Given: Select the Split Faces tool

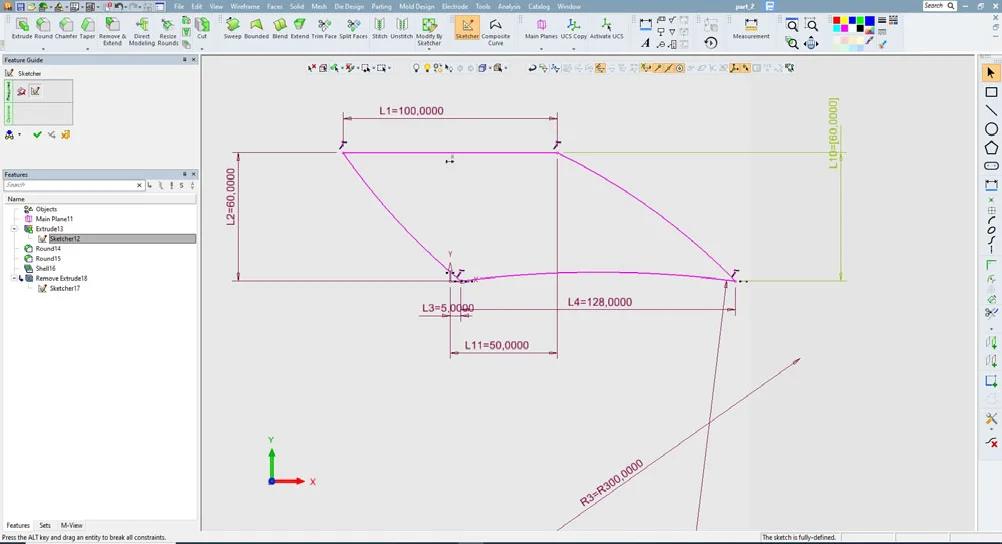Looking at the screenshot, I should click(x=353, y=29).
